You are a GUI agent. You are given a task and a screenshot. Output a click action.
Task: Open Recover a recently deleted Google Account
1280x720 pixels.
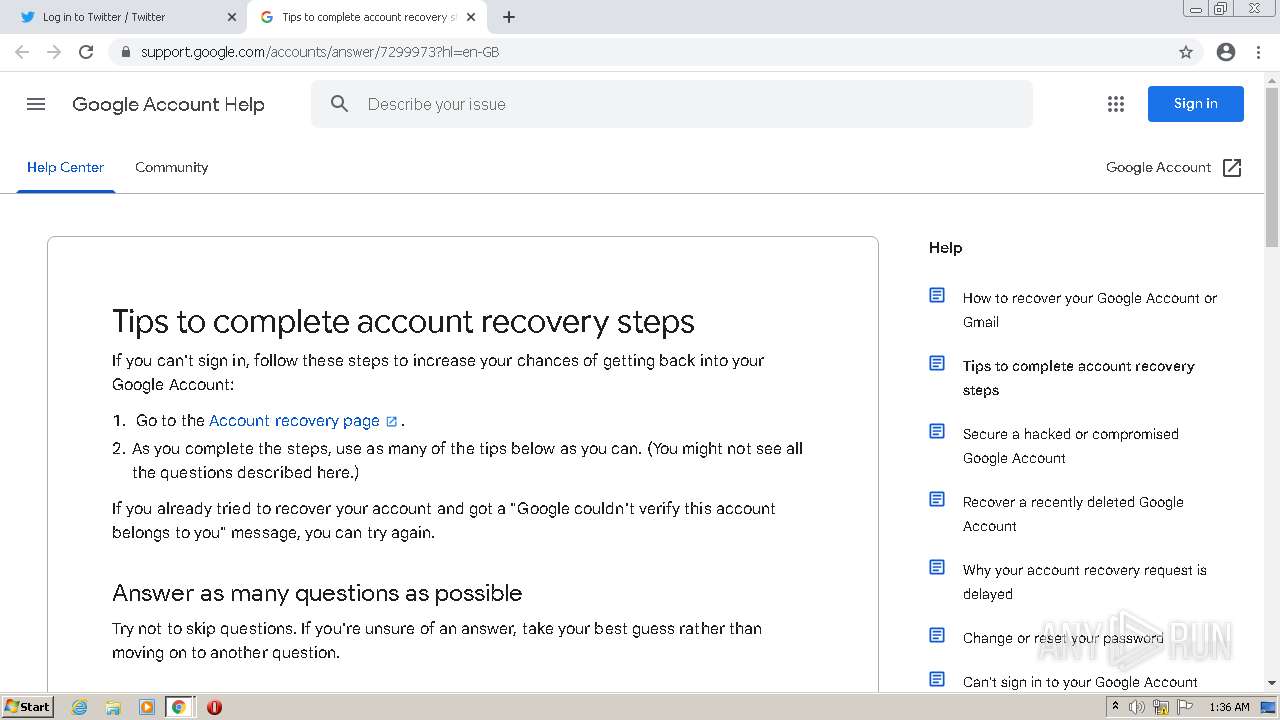1073,514
